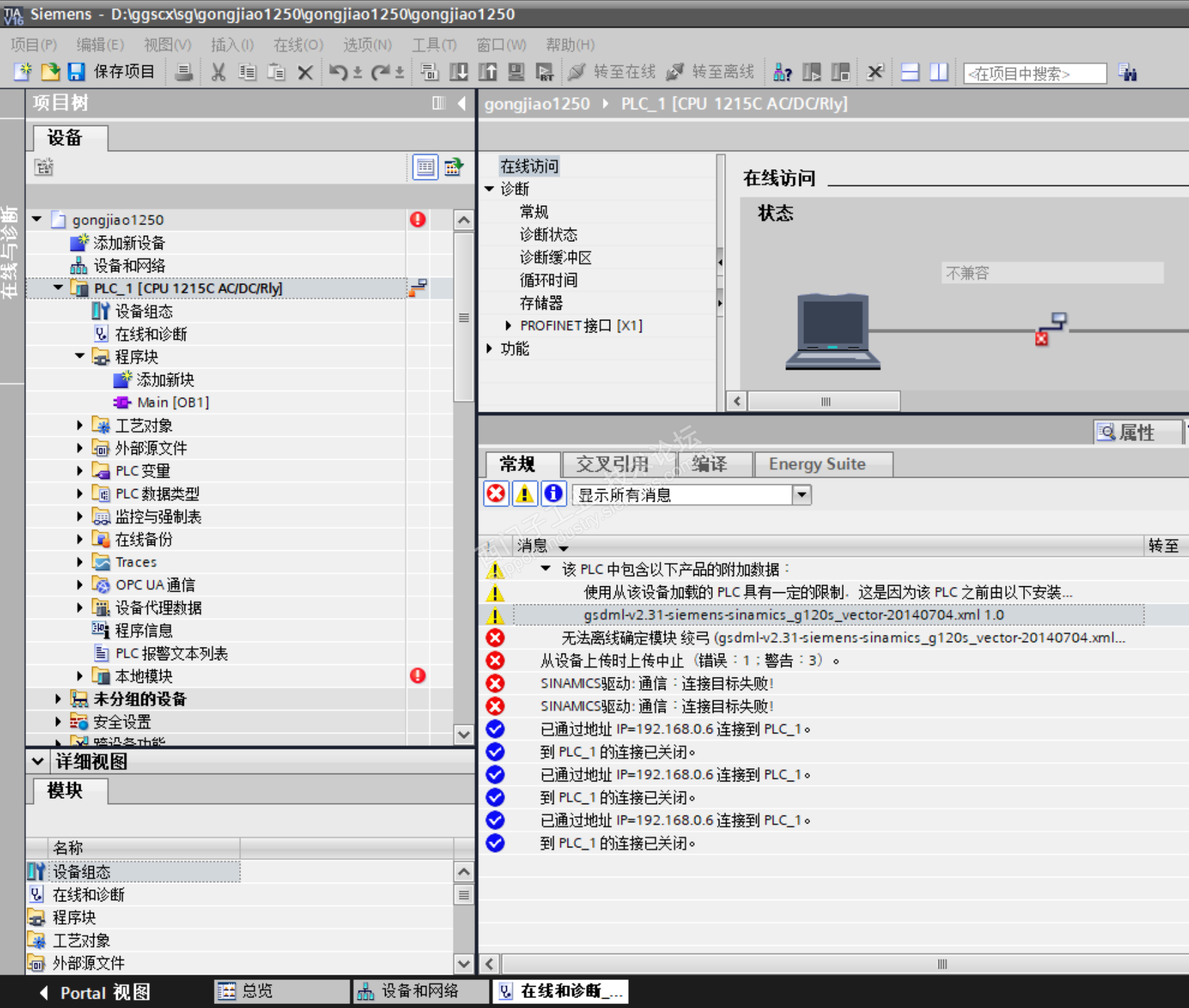Open the 在线(O) menu
This screenshot has height=1008, width=1189.
(298, 45)
